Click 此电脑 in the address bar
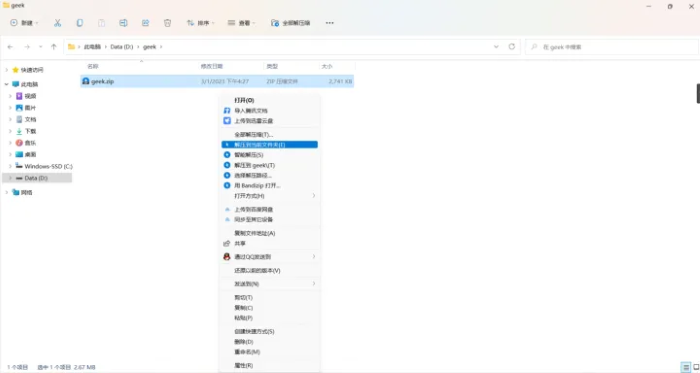This screenshot has height=373, width=700. click(x=92, y=47)
